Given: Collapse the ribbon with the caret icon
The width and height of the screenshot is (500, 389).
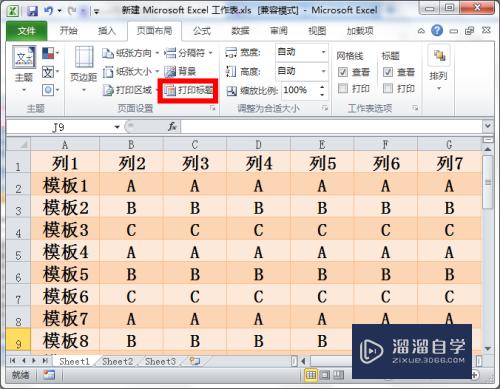Looking at the screenshot, I should pos(421,31).
